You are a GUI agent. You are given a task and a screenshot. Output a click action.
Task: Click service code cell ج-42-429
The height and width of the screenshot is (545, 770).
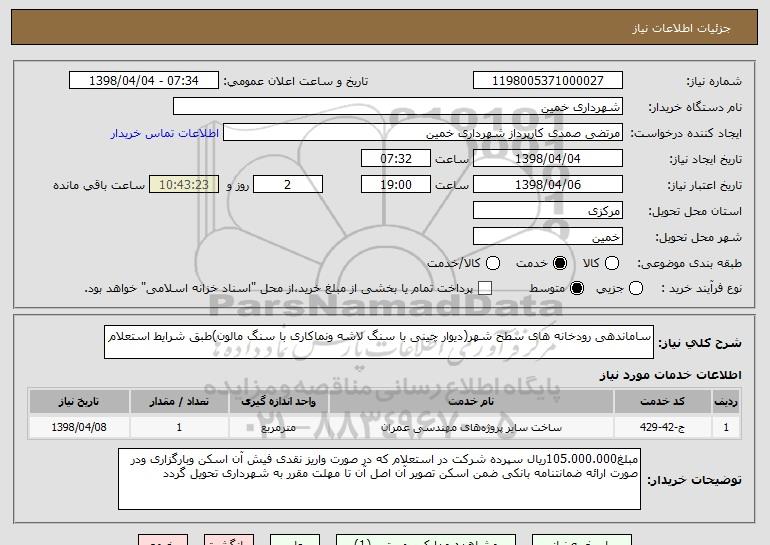pos(662,427)
